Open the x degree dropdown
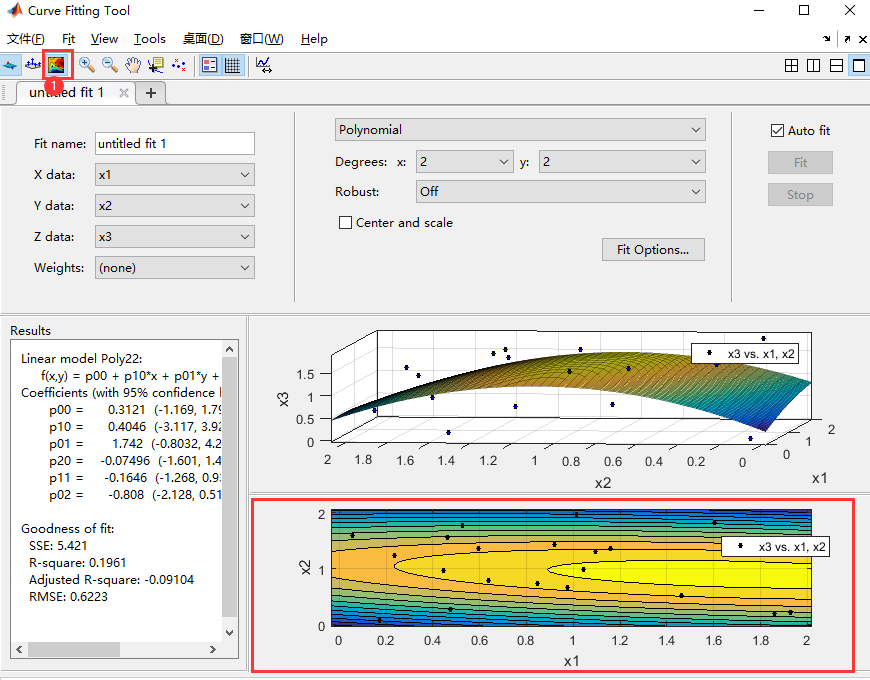This screenshot has height=680, width=870. click(465, 162)
